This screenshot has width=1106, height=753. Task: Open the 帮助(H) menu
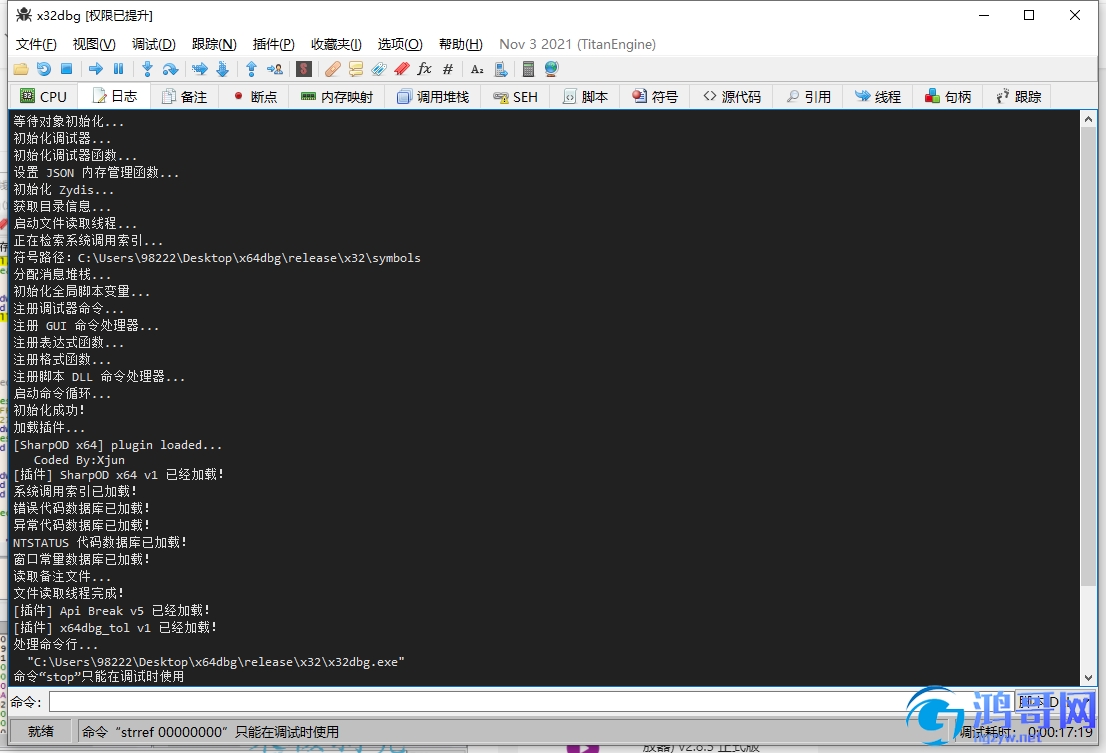(x=461, y=44)
